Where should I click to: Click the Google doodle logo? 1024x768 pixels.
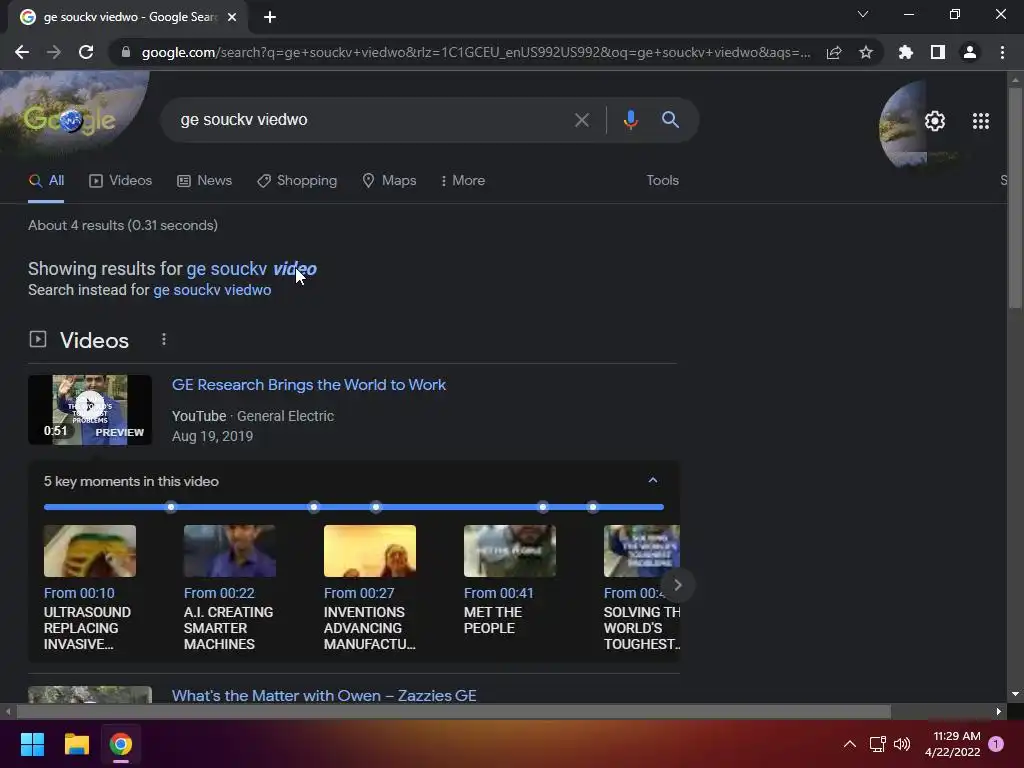point(71,119)
